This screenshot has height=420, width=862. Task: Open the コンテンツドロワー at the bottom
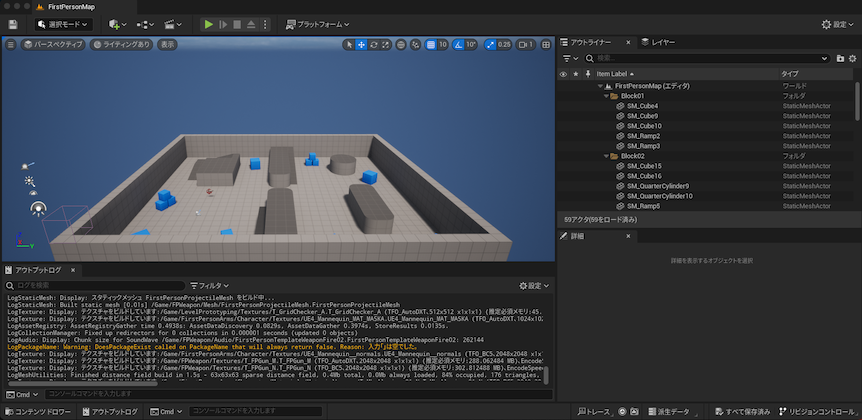coord(36,412)
